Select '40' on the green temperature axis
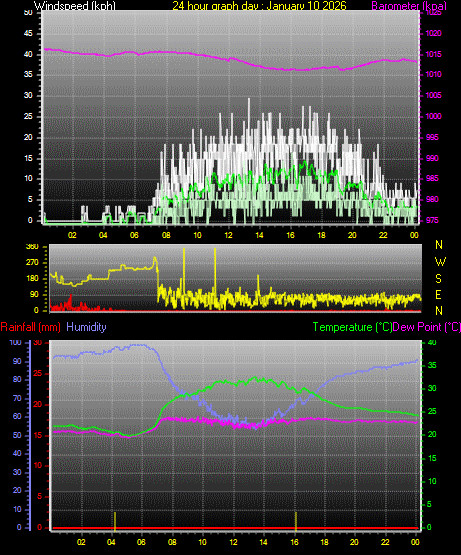Viewport: 461px width, 555px height. tap(432, 343)
